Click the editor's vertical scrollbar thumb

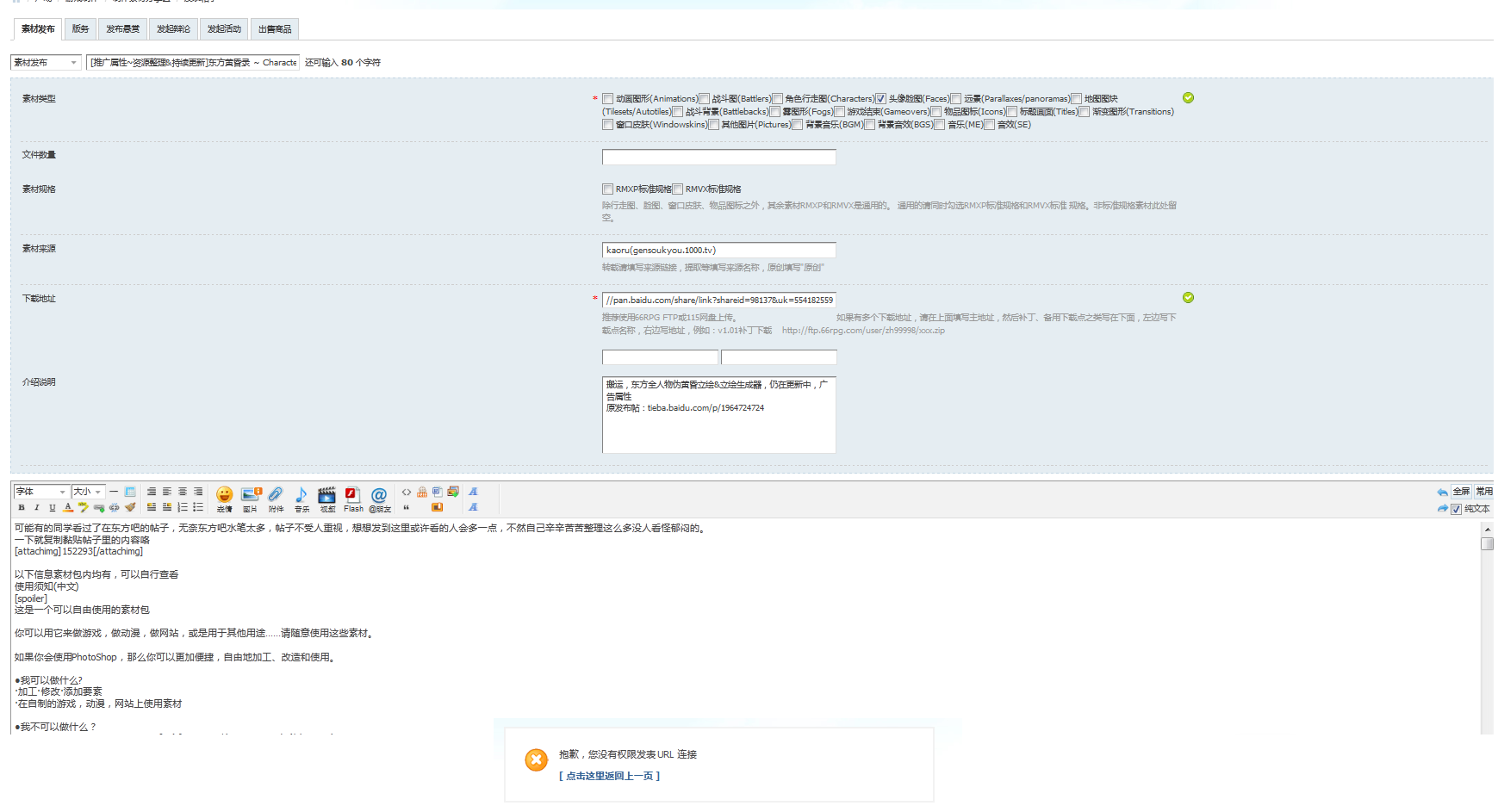[1487, 544]
